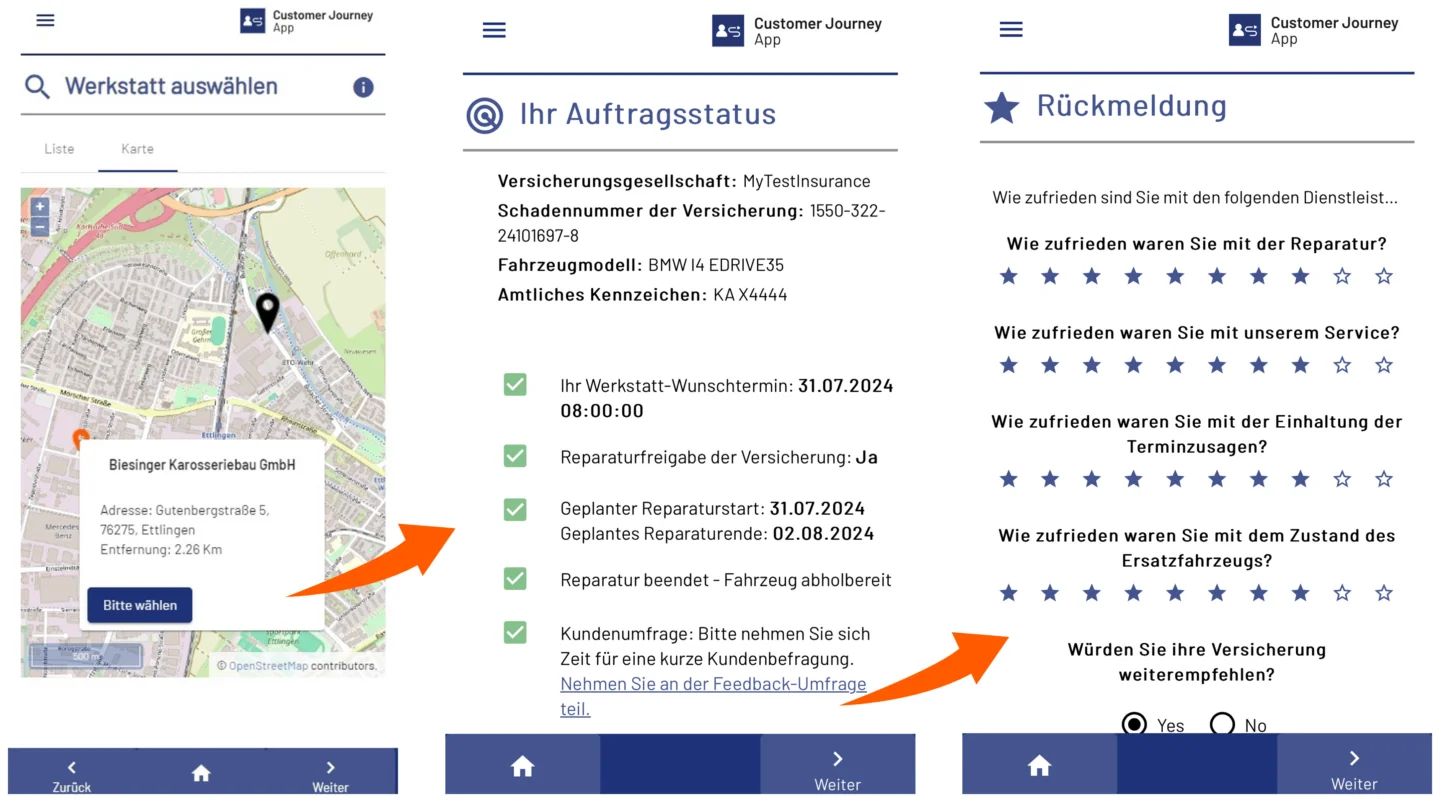This screenshot has height=802, width=1440.
Task: Select Yes for recommending the insurance
Action: click(1134, 725)
